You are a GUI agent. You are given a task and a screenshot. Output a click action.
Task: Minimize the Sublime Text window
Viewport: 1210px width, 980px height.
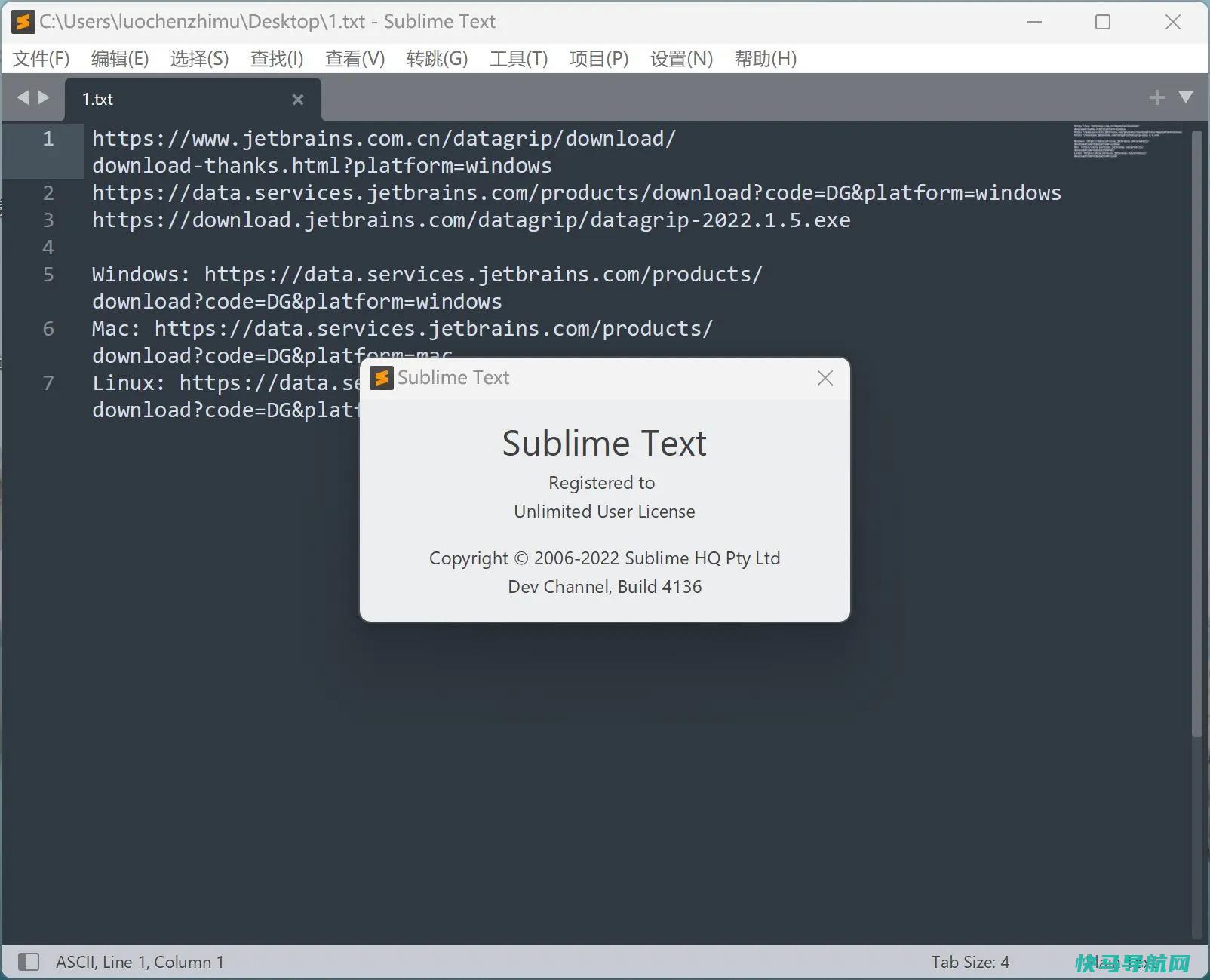pyautogui.click(x=1034, y=22)
